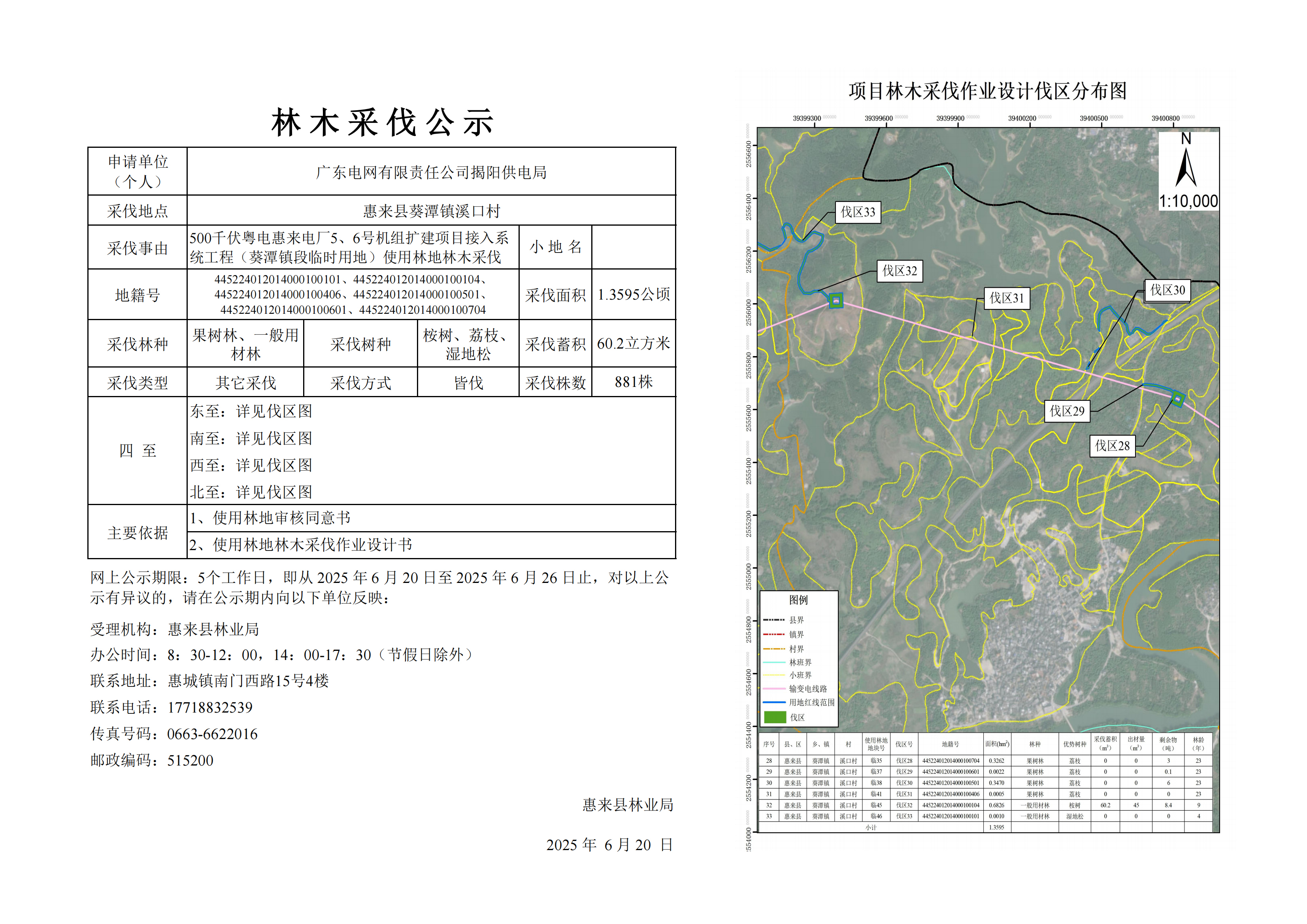Click the 村界 legend entry

[783, 649]
